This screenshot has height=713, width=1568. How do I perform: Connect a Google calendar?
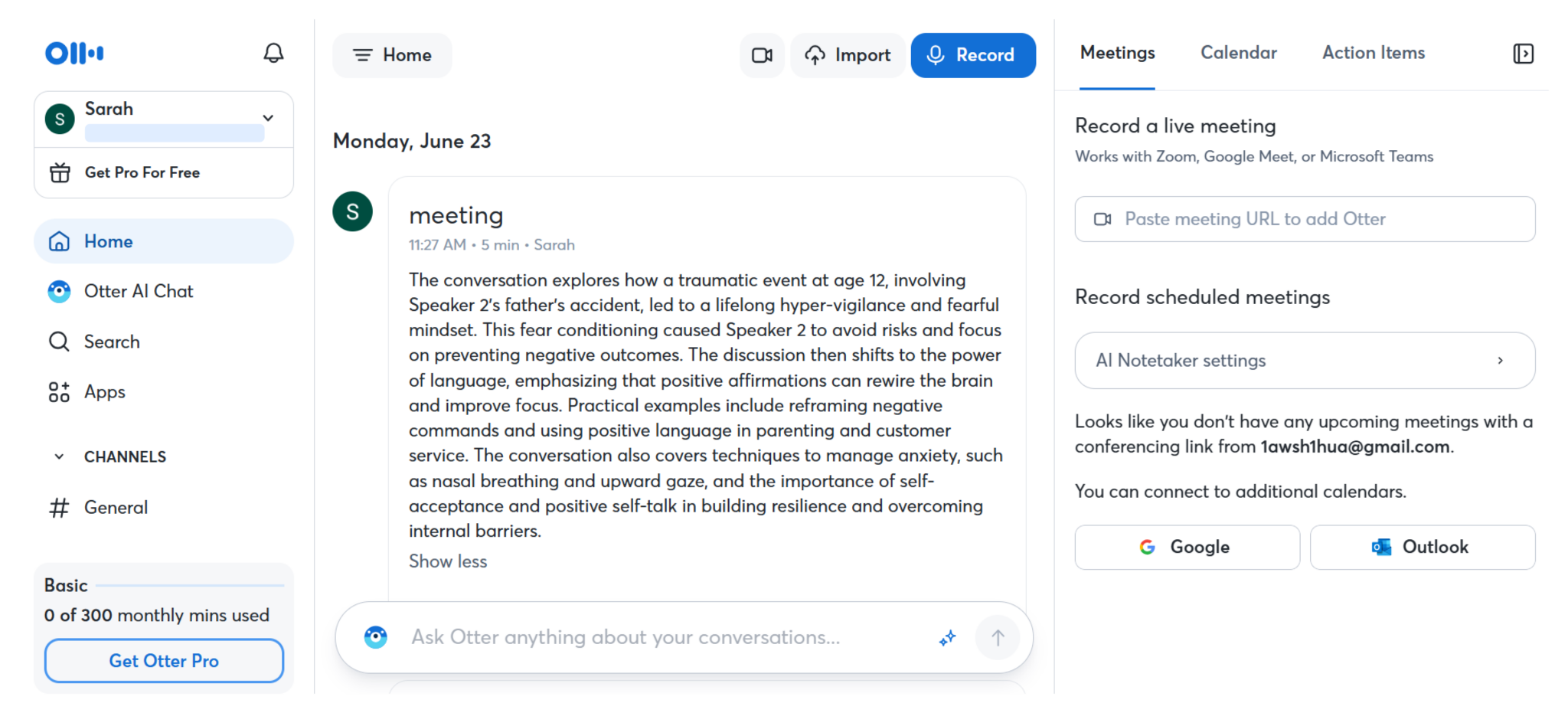click(x=1186, y=547)
